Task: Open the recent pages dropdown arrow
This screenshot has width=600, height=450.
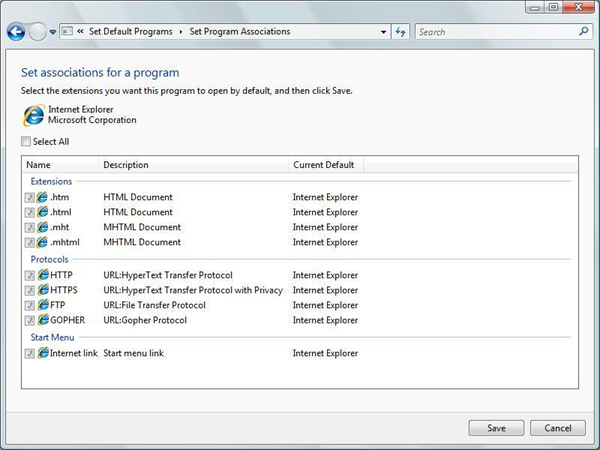Action: point(53,32)
